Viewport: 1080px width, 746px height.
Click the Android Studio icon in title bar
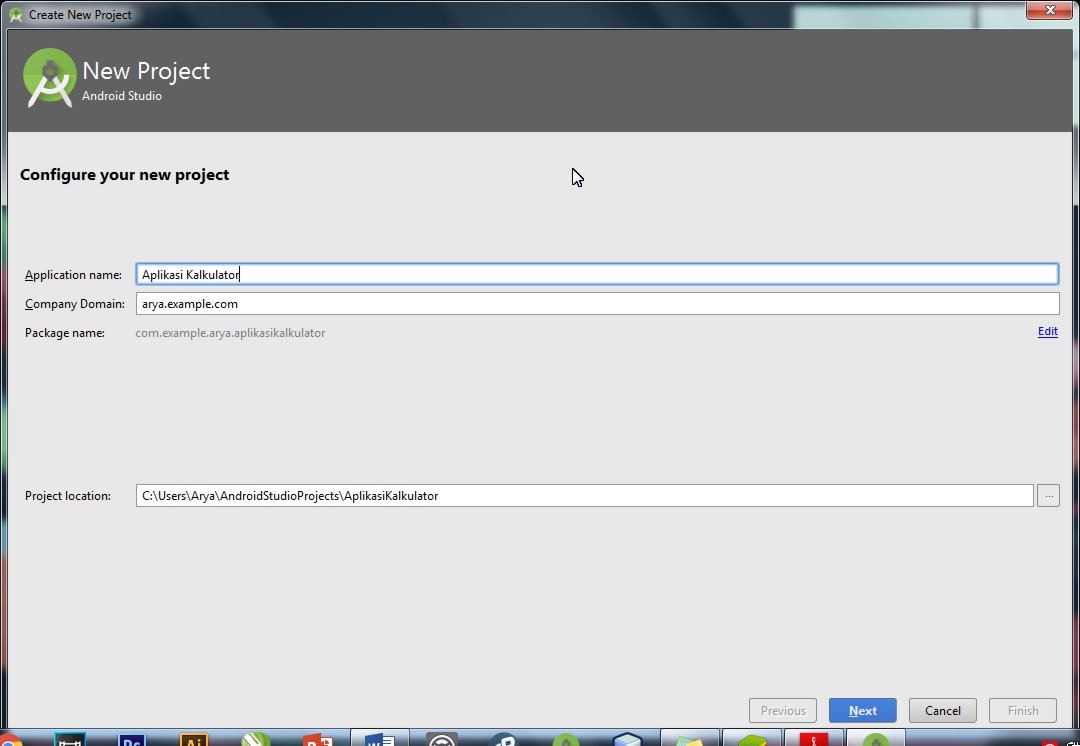tap(16, 14)
